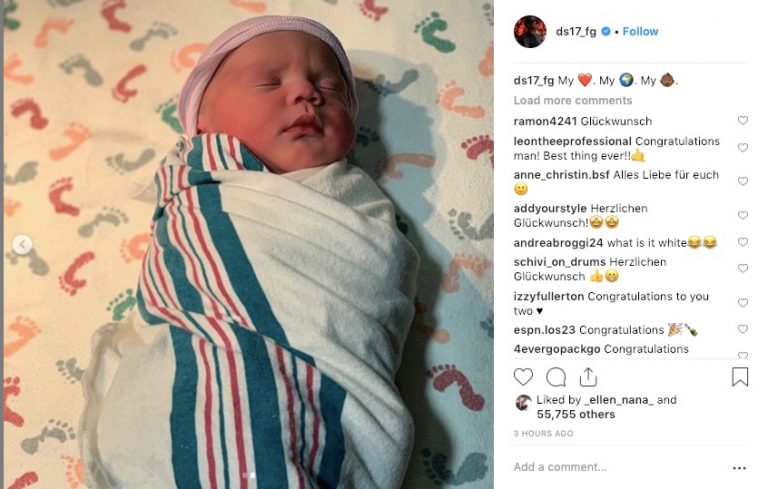Go to the previous photo with the left arrow

(22, 244)
